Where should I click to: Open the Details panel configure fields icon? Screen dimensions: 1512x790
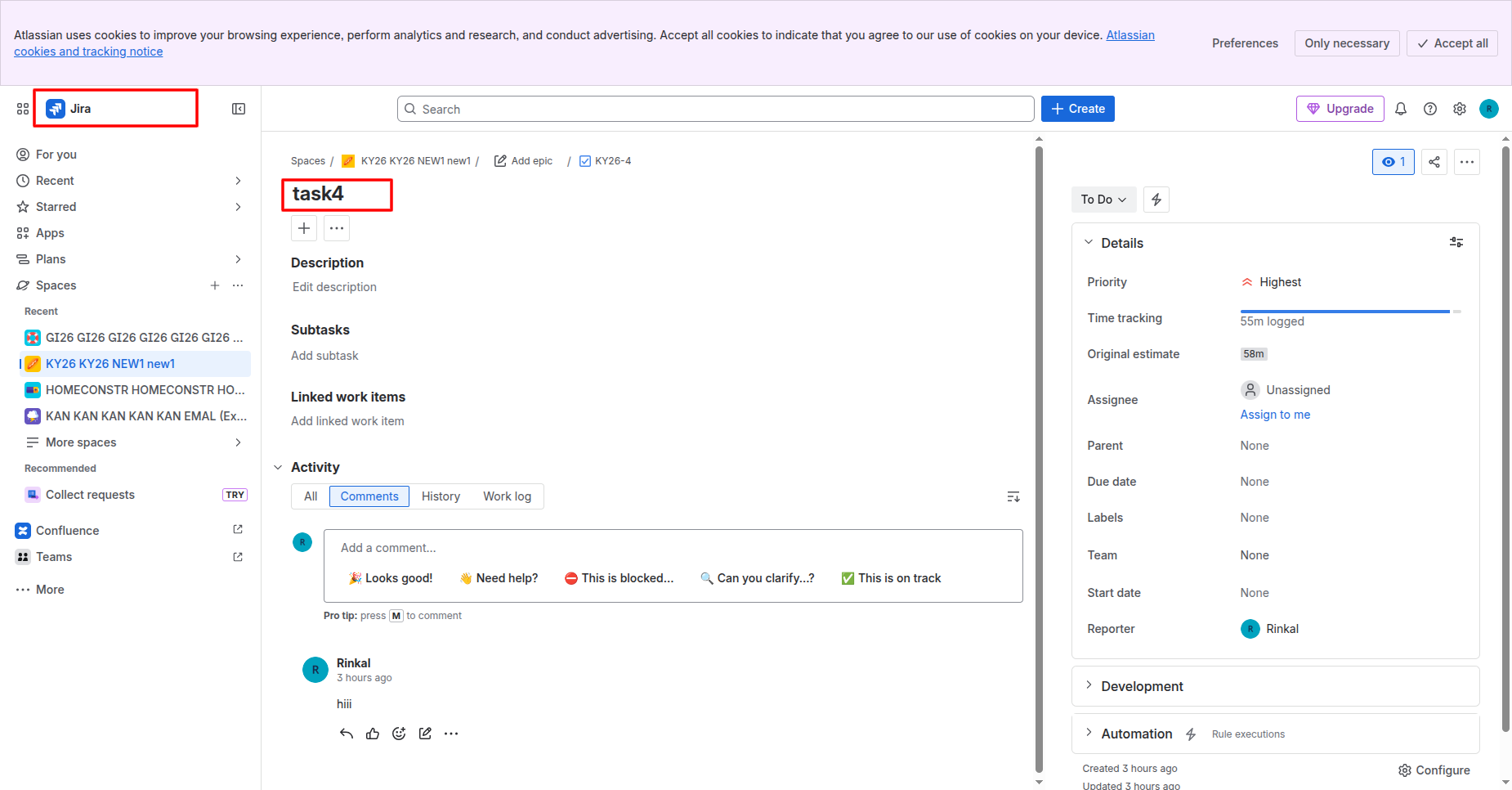(1456, 242)
